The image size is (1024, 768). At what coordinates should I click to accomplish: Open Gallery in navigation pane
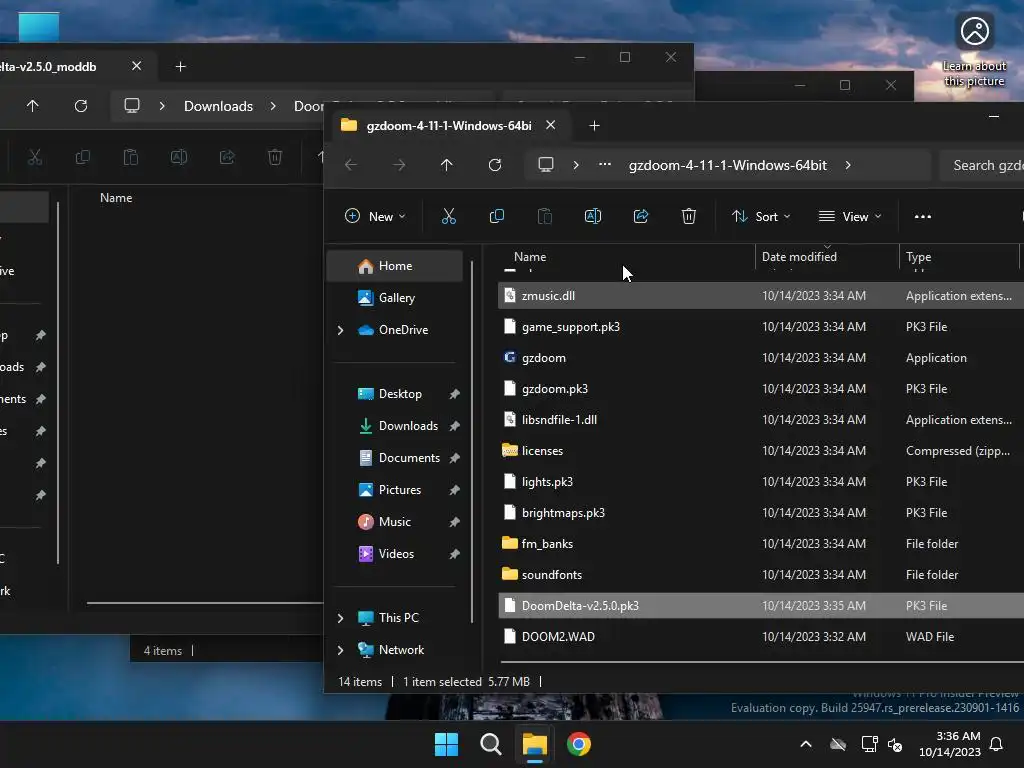[x=395, y=298]
